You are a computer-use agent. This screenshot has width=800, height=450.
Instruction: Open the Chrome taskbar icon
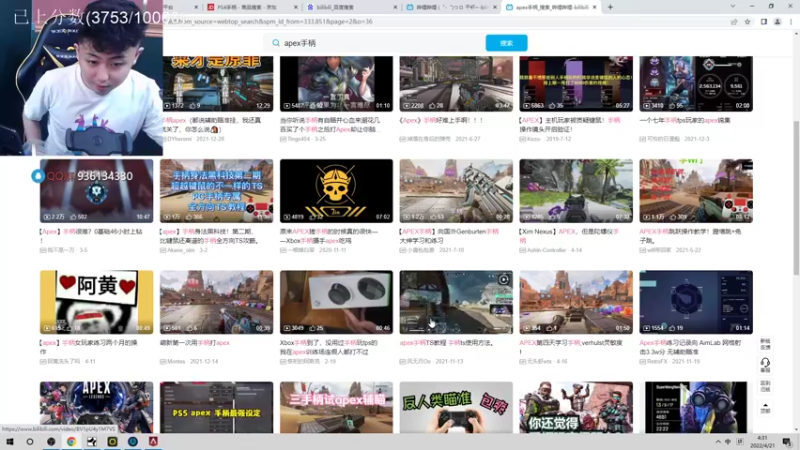point(71,442)
